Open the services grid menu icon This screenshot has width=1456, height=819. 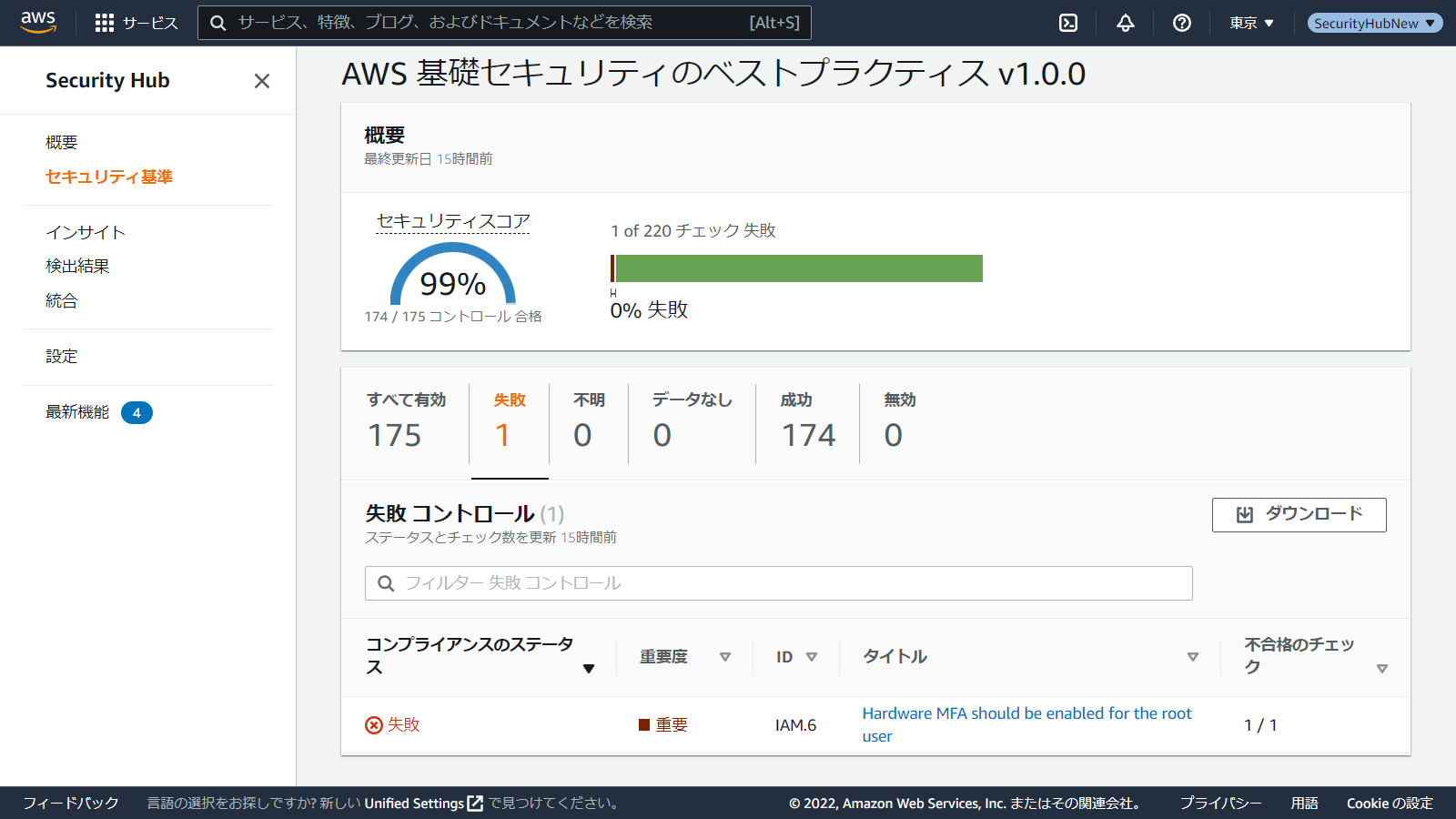[105, 23]
